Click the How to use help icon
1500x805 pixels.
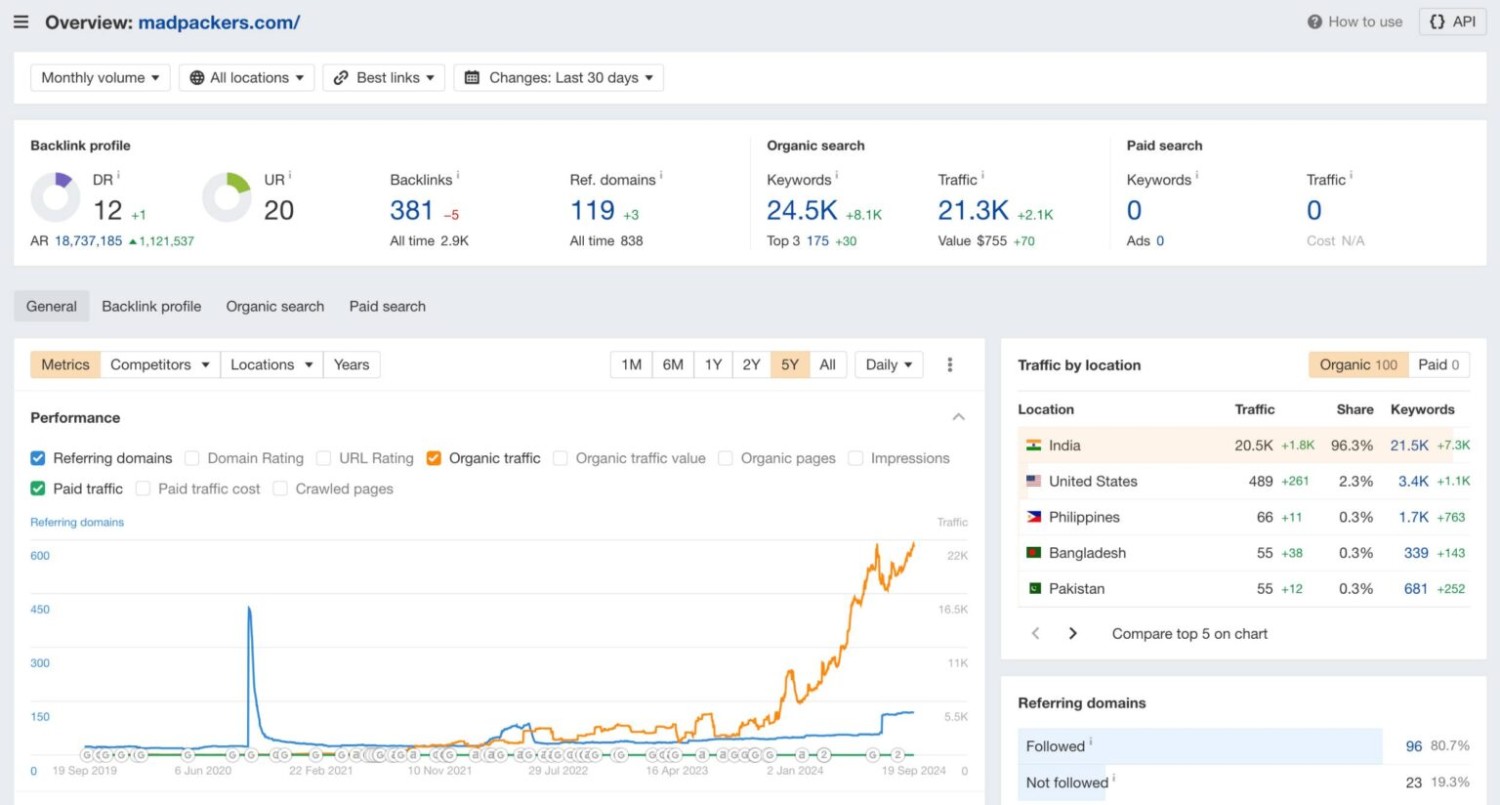(x=1313, y=21)
